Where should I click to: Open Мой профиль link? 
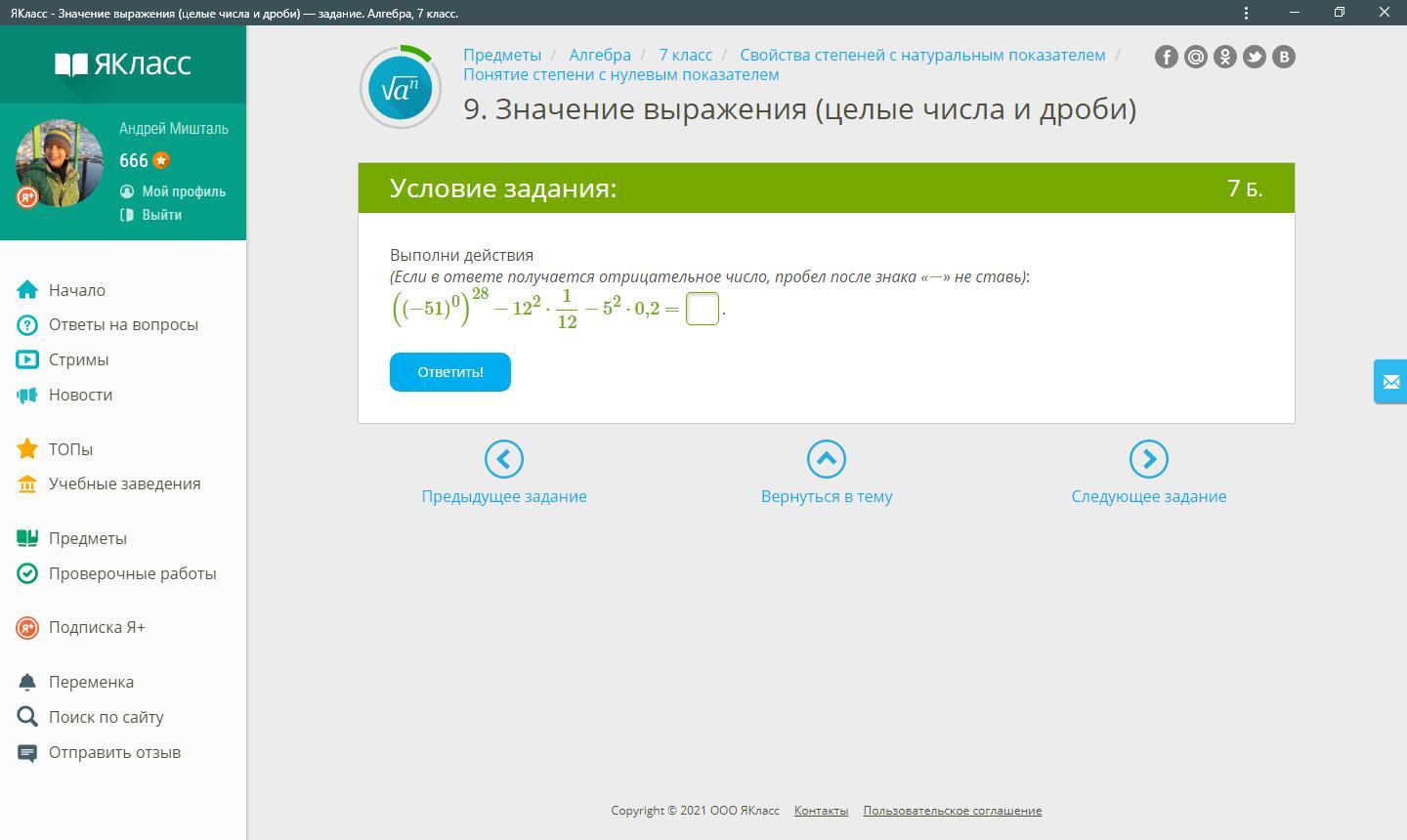pos(184,191)
